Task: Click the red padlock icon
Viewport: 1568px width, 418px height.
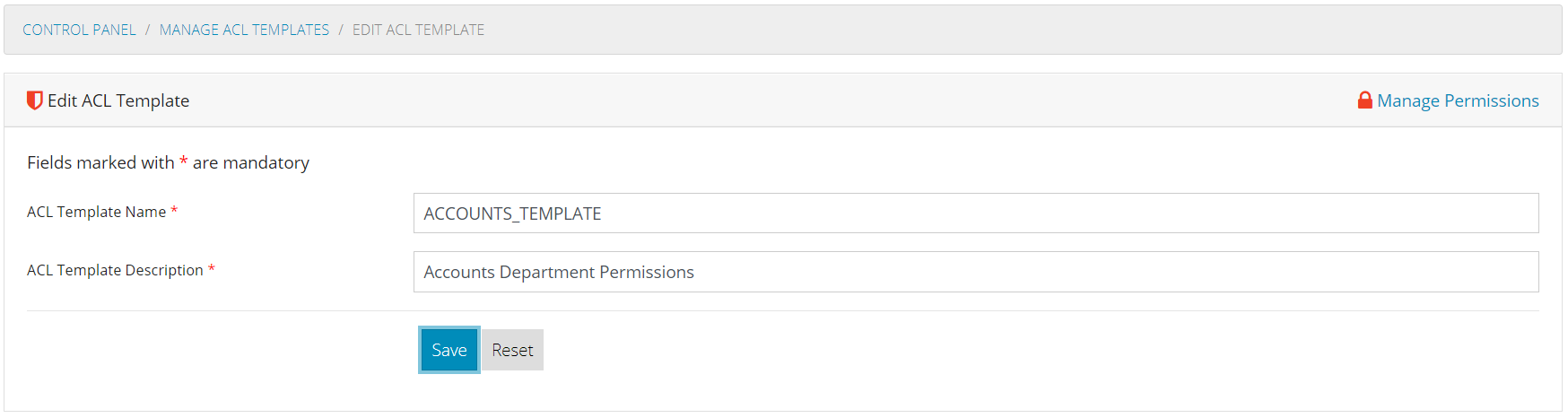Action: (1364, 100)
